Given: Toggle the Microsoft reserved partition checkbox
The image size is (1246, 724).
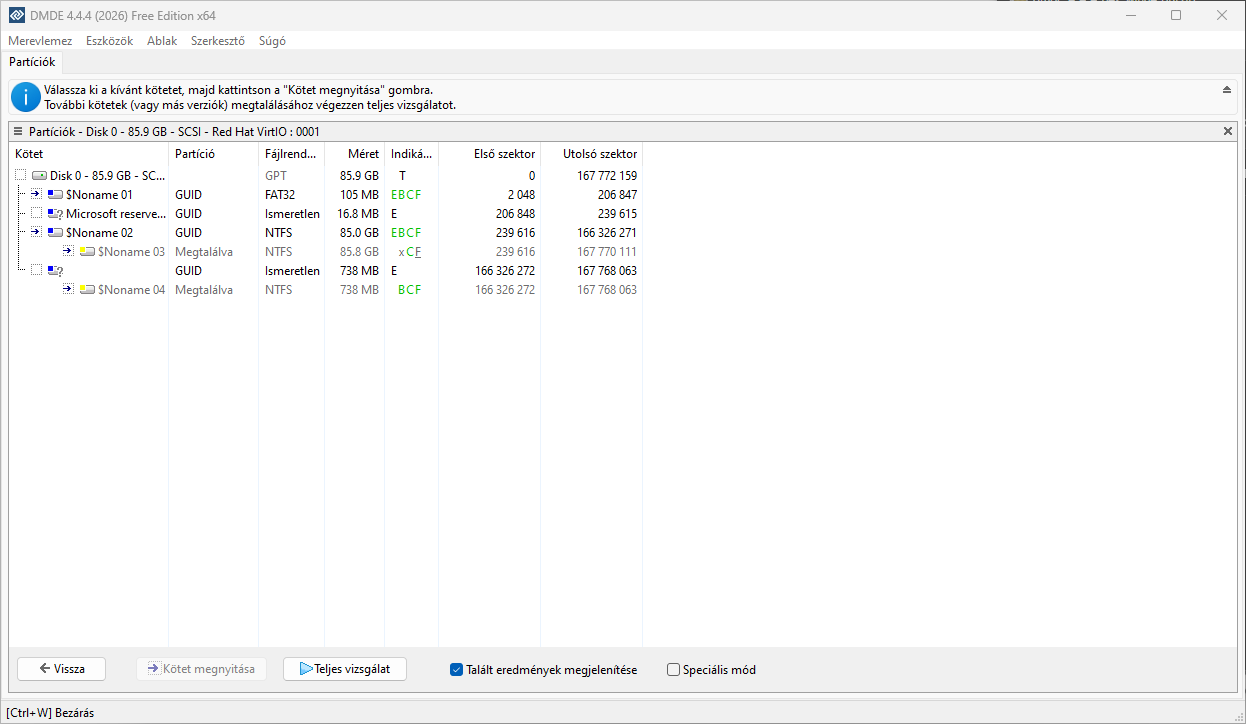Looking at the screenshot, I should [37, 214].
